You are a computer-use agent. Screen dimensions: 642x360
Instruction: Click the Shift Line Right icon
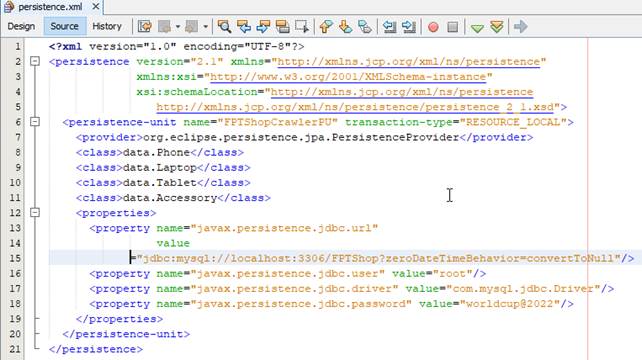coord(409,27)
